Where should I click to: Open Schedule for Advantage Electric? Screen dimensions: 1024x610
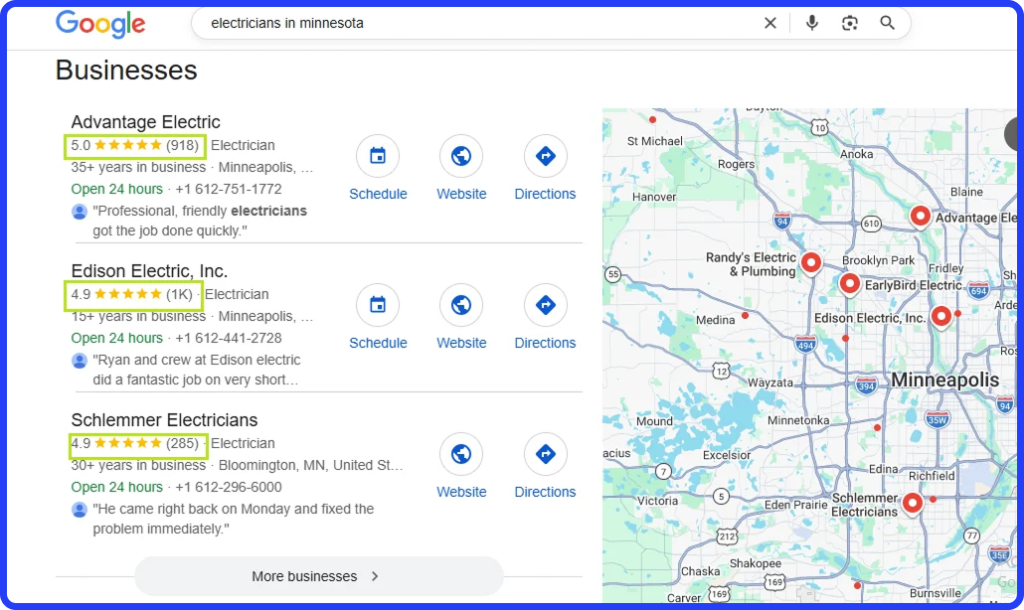coord(377,168)
